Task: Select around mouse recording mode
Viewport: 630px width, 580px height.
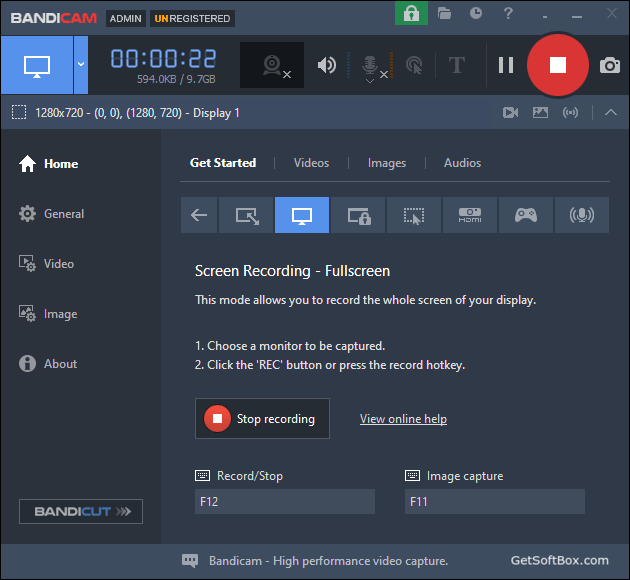Action: tap(414, 215)
